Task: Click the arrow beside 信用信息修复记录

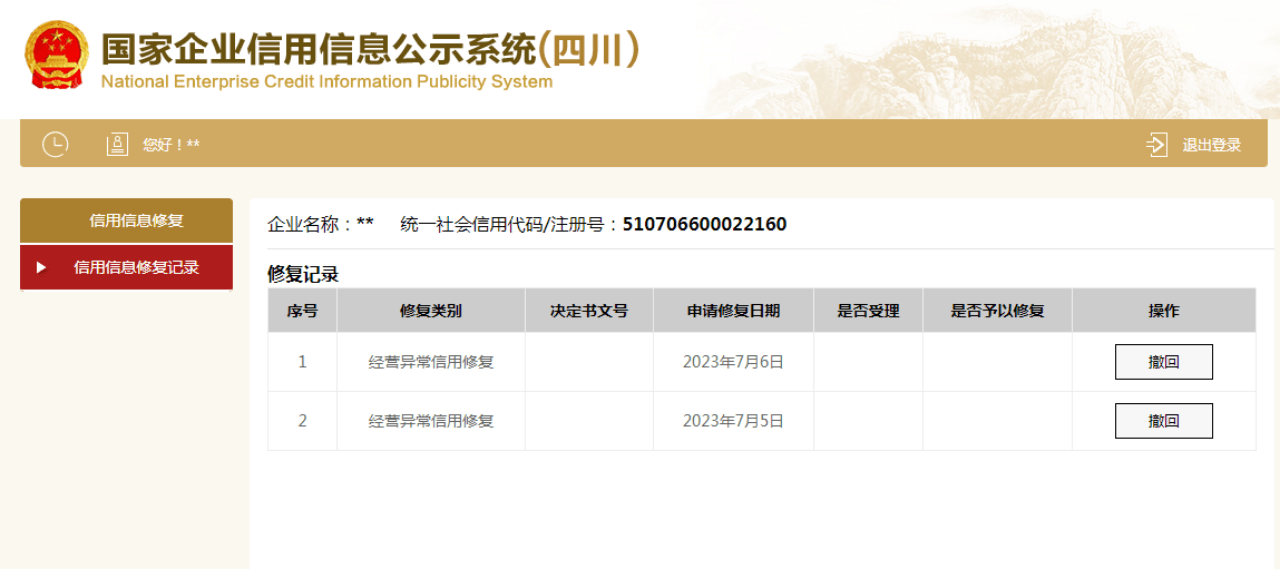Action: [x=41, y=268]
